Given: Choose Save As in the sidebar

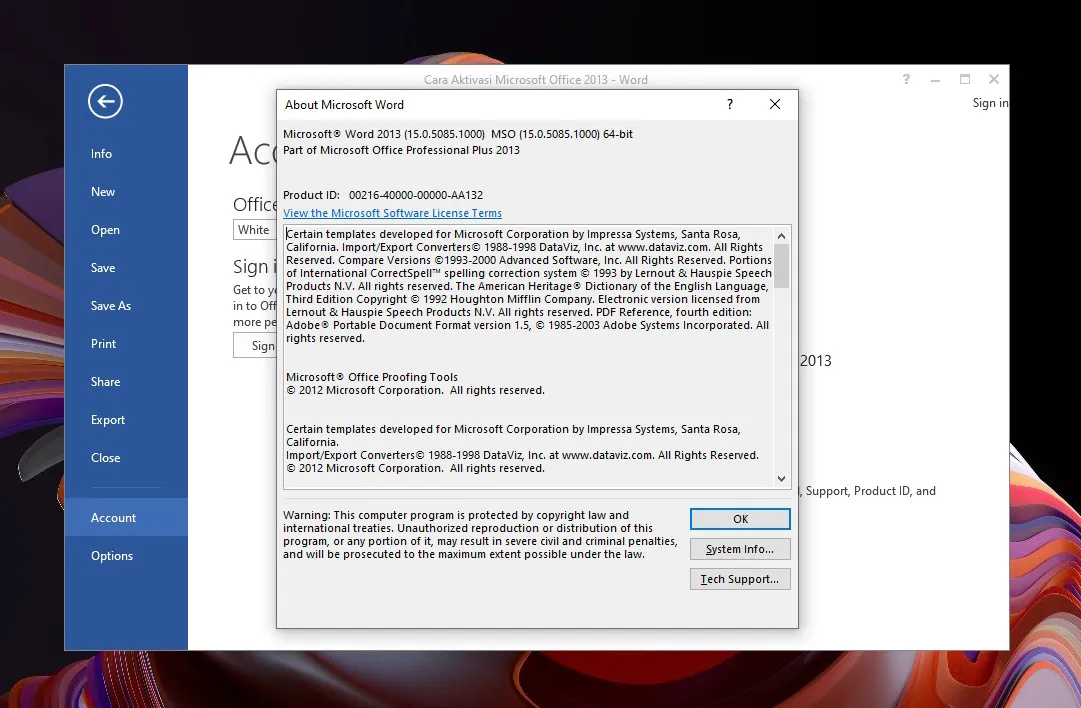Looking at the screenshot, I should [x=110, y=306].
